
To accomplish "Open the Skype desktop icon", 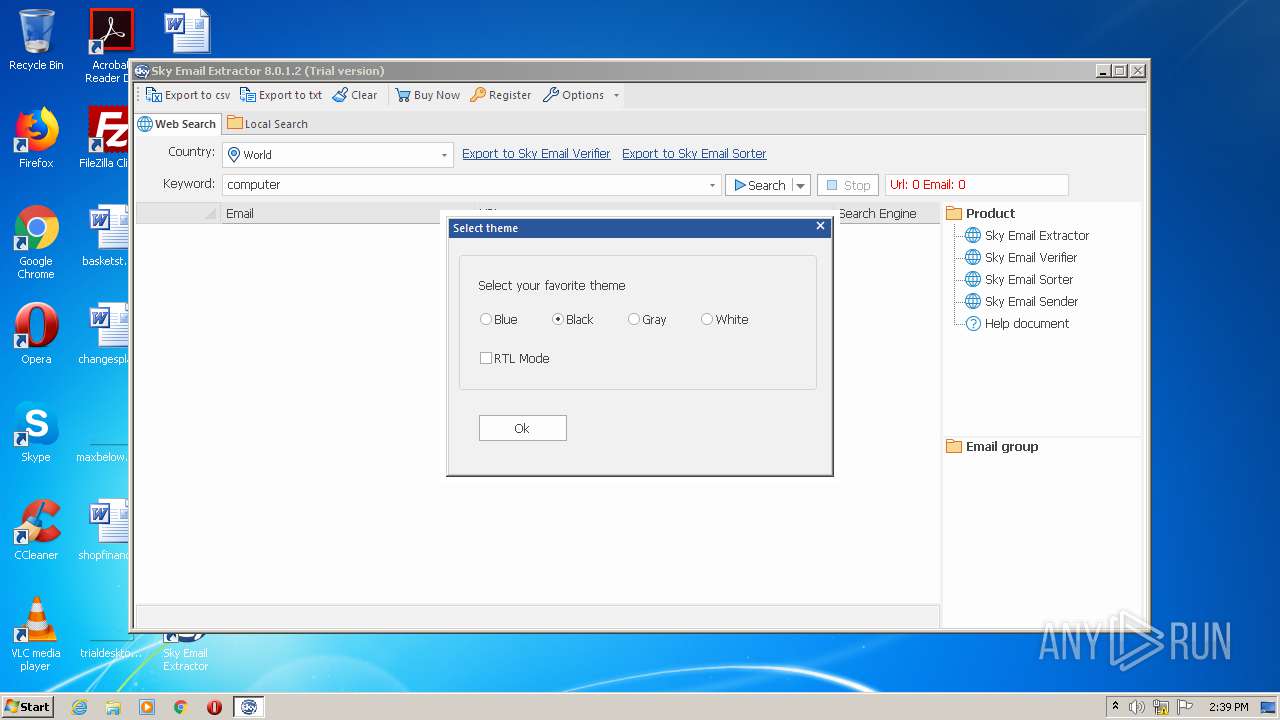I will pos(36,432).
